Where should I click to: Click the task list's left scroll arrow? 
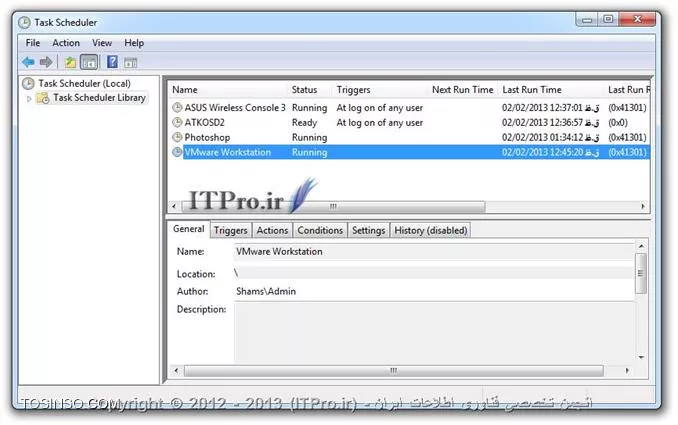[x=174, y=206]
